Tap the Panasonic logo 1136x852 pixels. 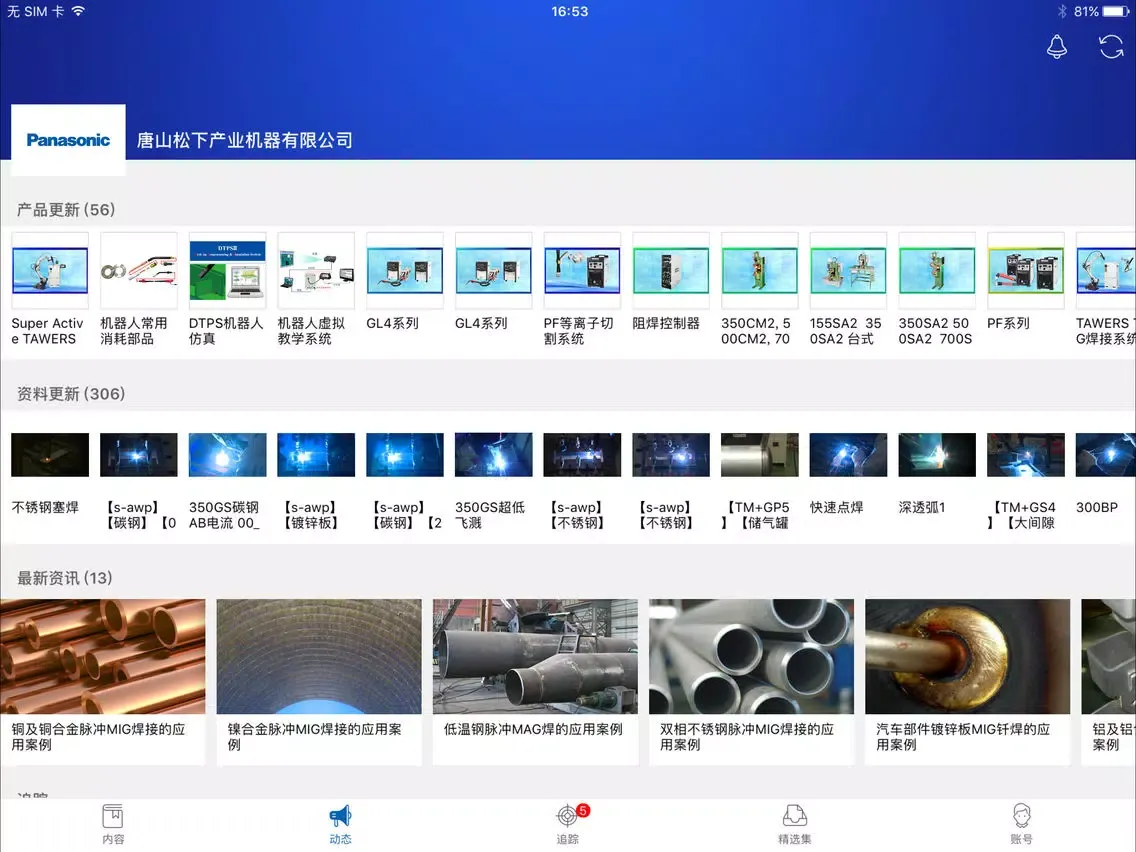68,140
